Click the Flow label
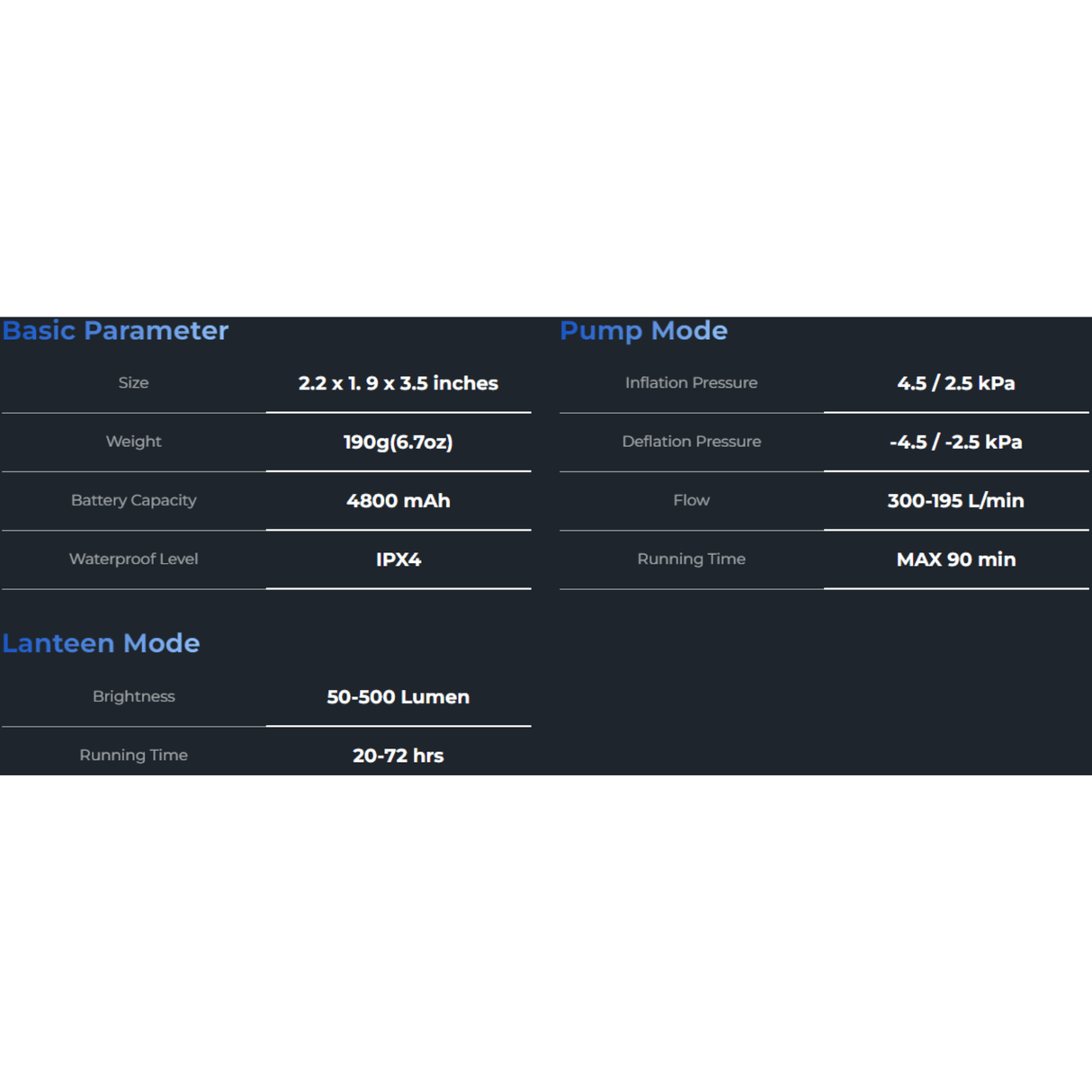The height and width of the screenshot is (1092, 1092). coord(691,500)
